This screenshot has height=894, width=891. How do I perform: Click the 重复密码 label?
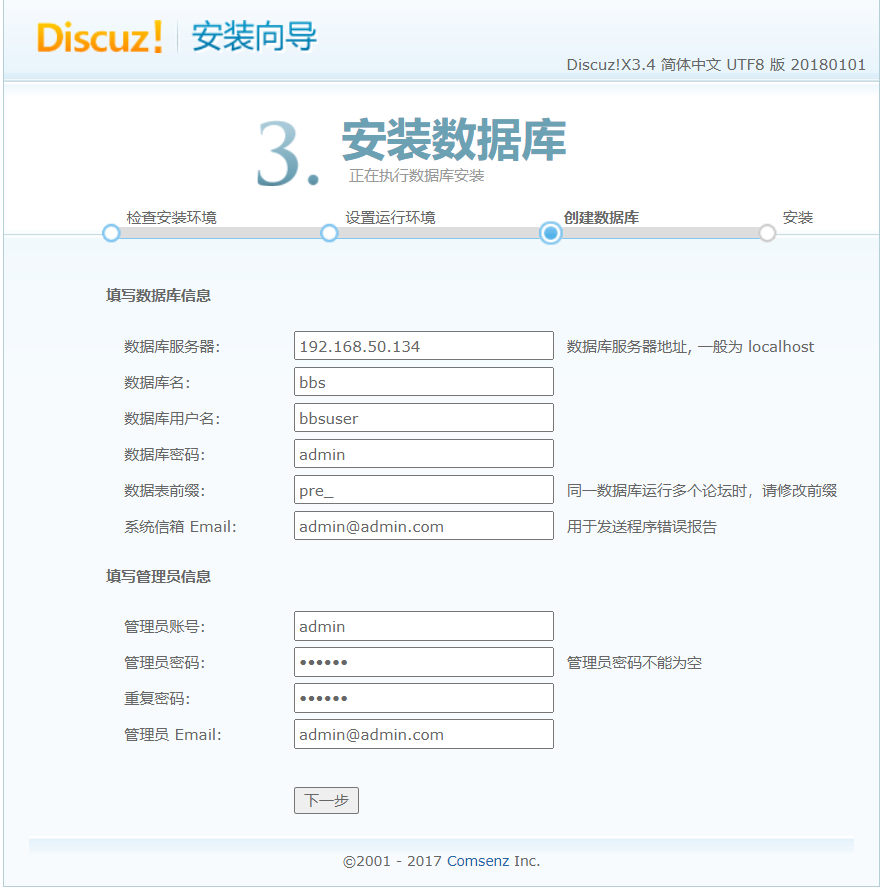[157, 698]
